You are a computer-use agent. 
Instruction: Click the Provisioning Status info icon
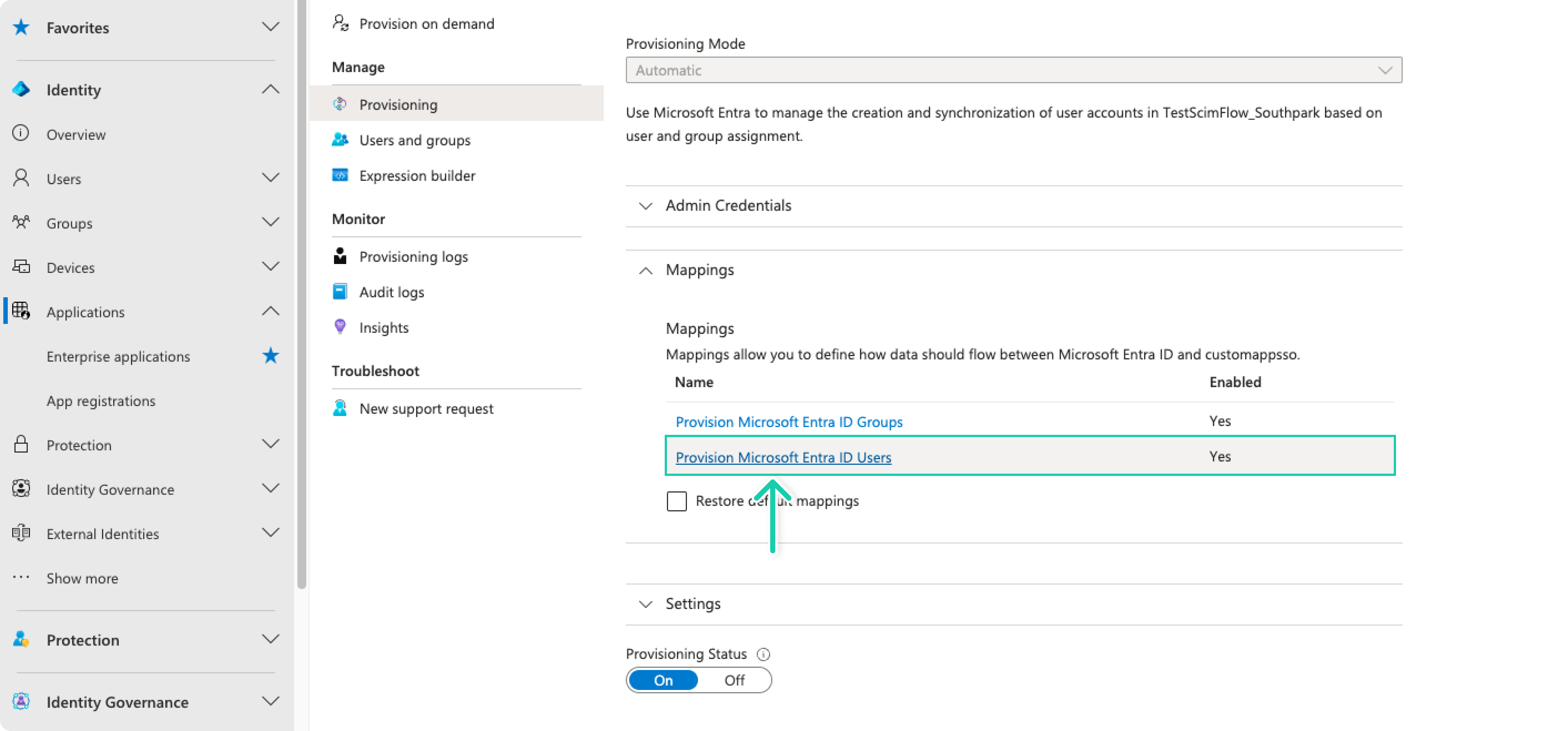point(763,654)
